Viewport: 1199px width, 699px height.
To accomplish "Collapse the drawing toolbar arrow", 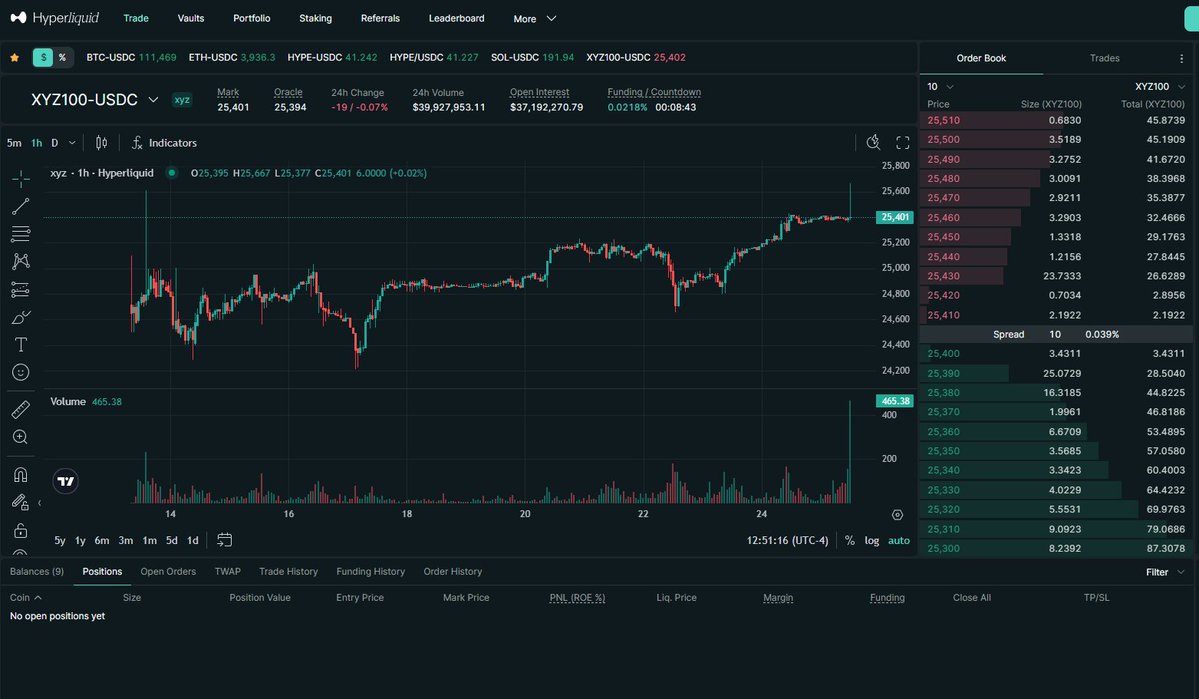I will pos(40,502).
